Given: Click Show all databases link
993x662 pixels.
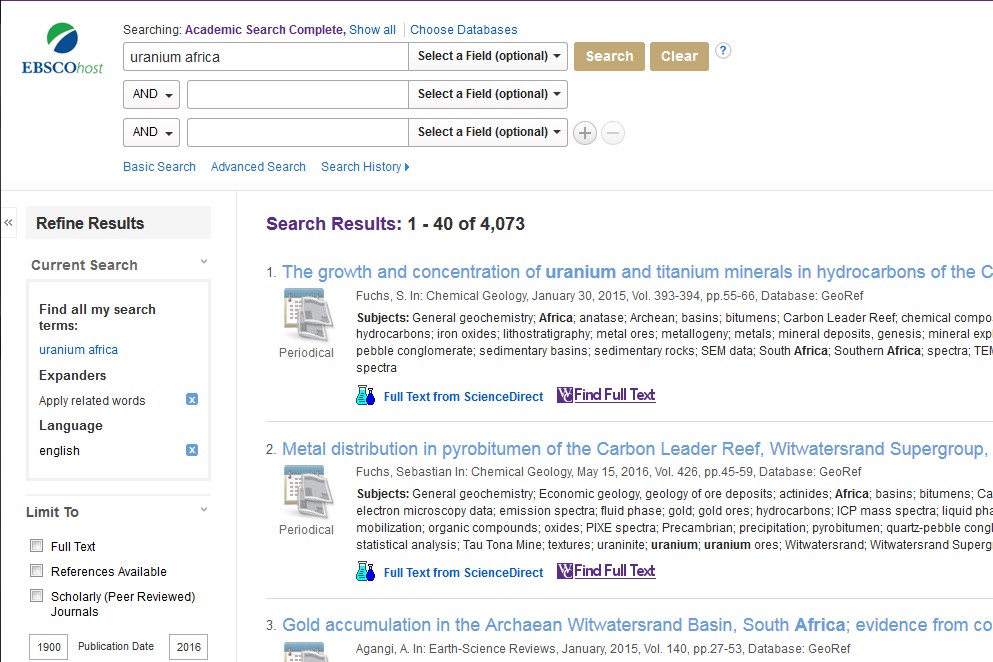Looking at the screenshot, I should coord(372,30).
